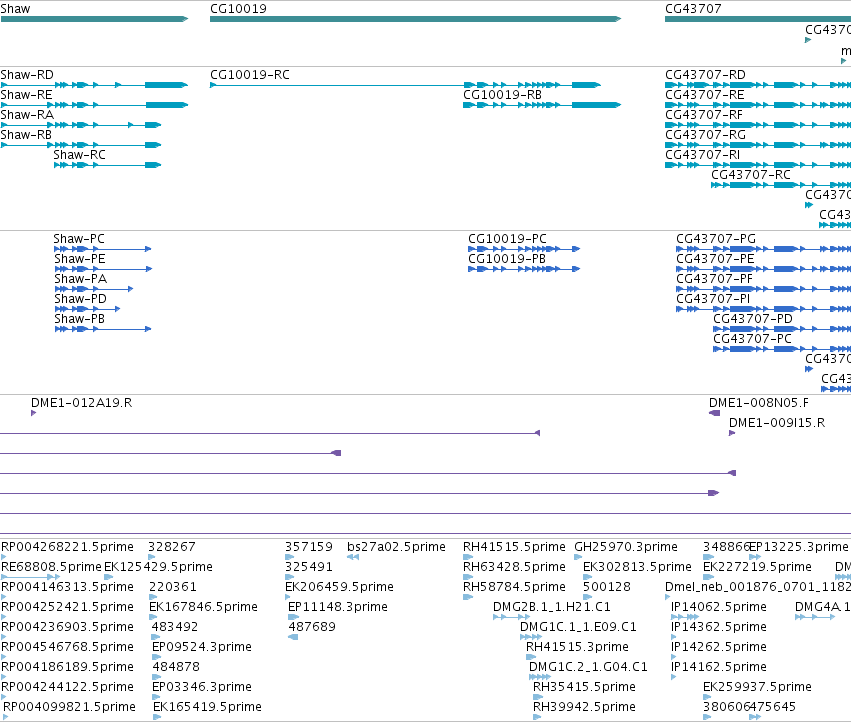Select the CG43707-PF protein label
The width and height of the screenshot is (851, 722).
pos(714,279)
